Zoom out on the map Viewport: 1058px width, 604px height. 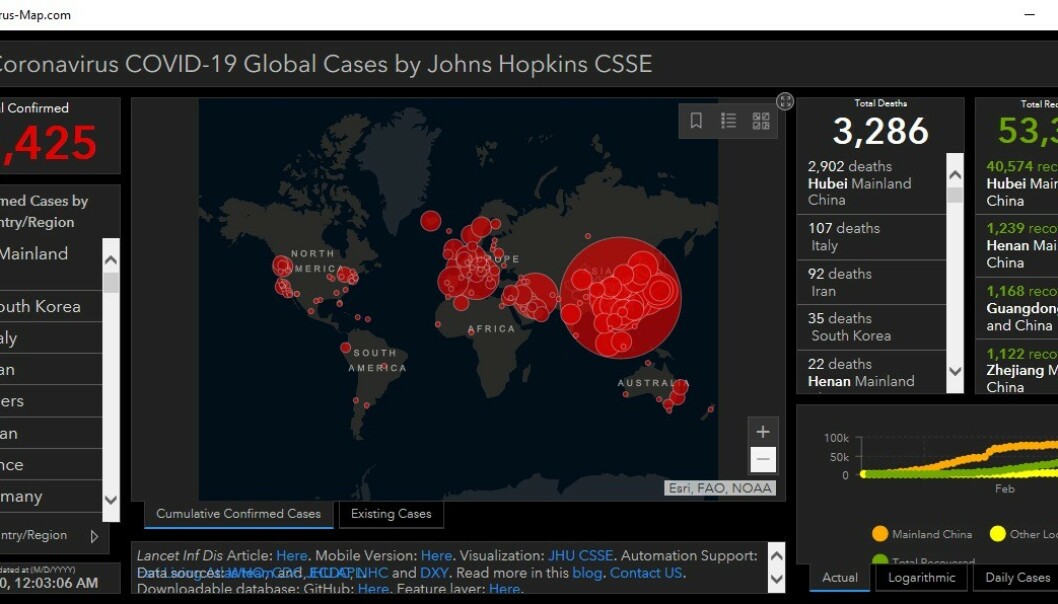tap(763, 460)
